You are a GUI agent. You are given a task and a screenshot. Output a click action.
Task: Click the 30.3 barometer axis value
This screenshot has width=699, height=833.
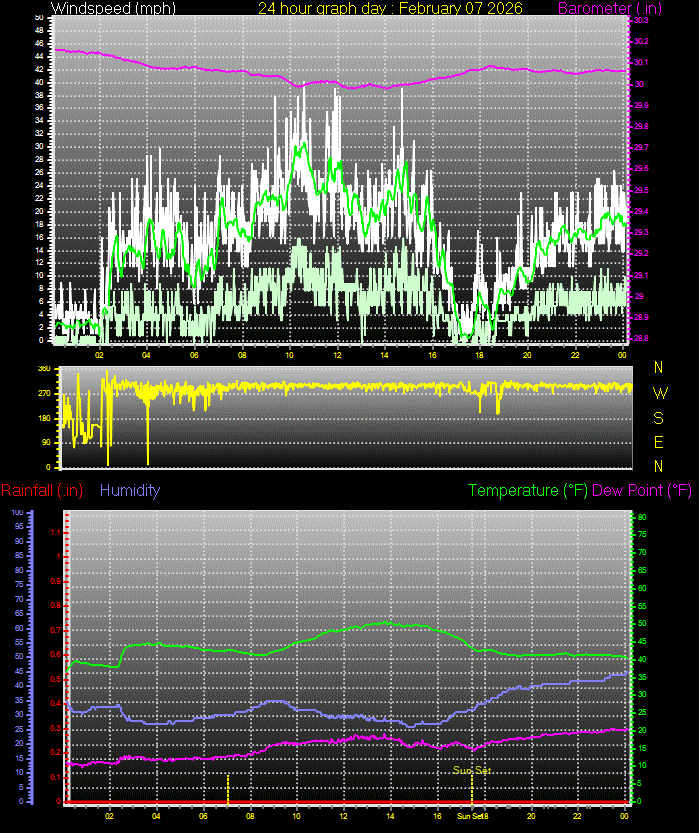pyautogui.click(x=640, y=20)
